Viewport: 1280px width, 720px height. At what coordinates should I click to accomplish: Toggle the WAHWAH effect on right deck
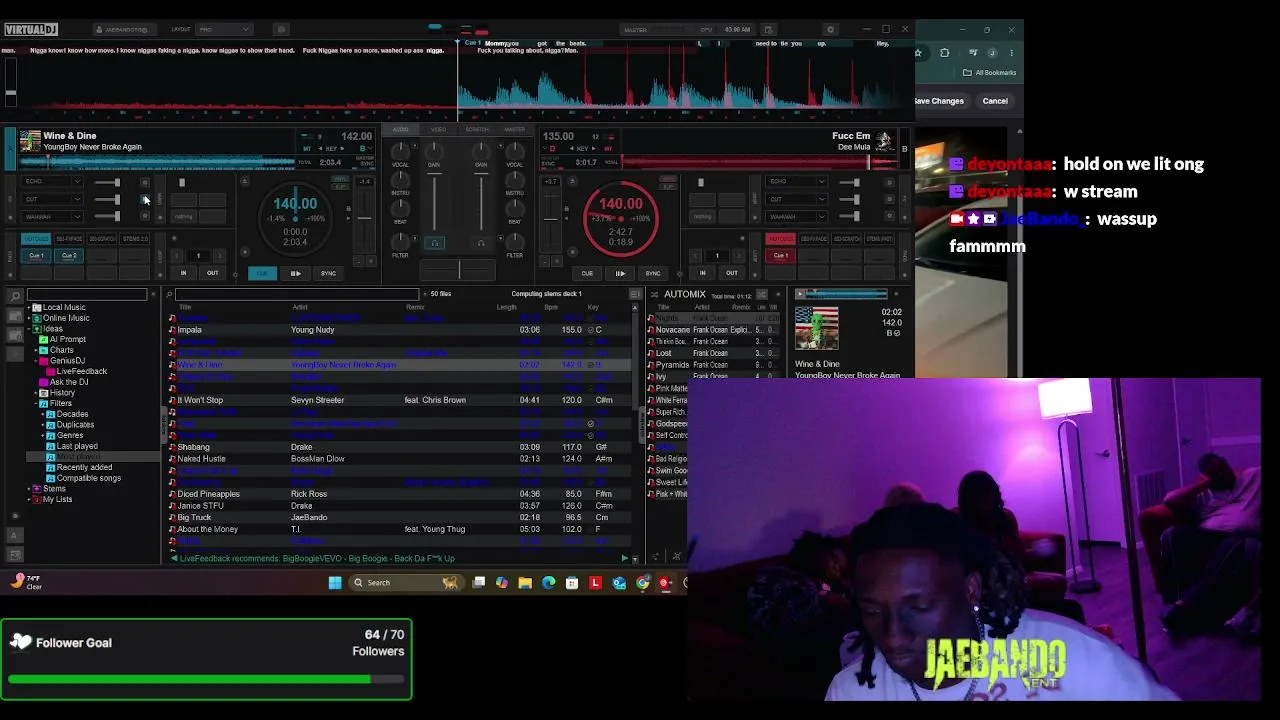click(889, 216)
